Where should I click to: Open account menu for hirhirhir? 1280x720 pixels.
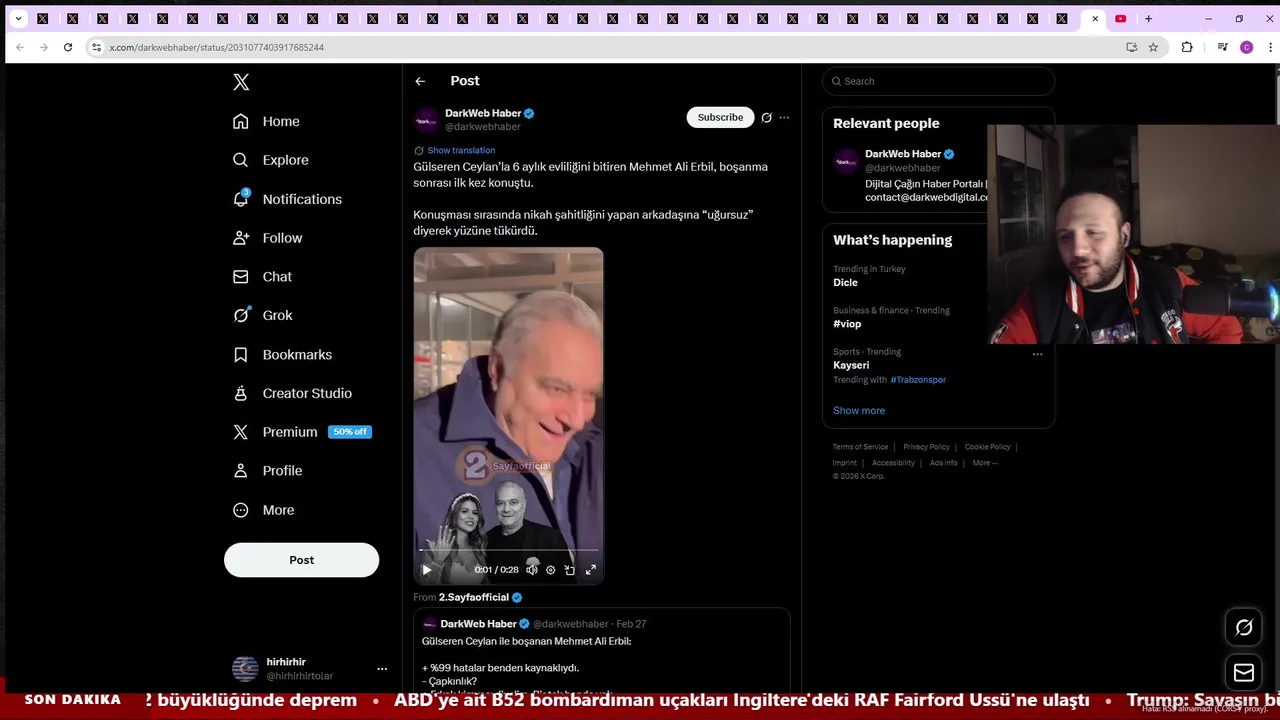coord(381,668)
